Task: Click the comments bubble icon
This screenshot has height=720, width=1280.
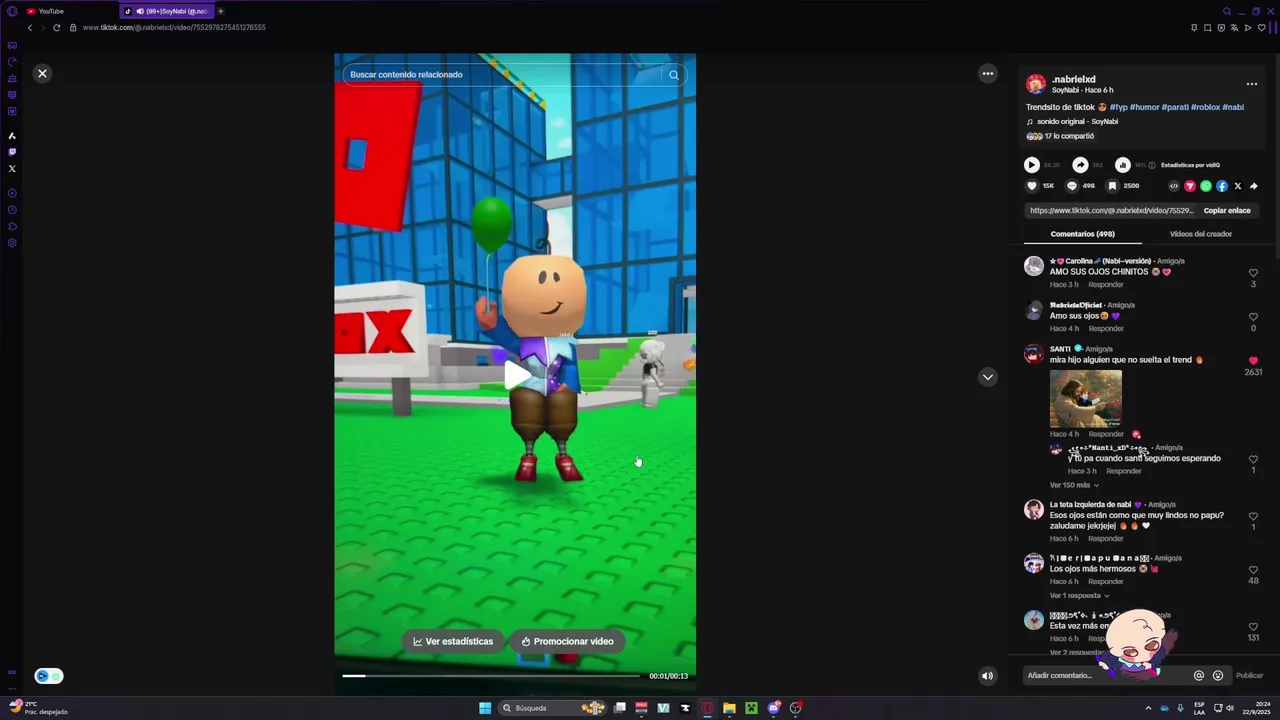Action: [1072, 186]
